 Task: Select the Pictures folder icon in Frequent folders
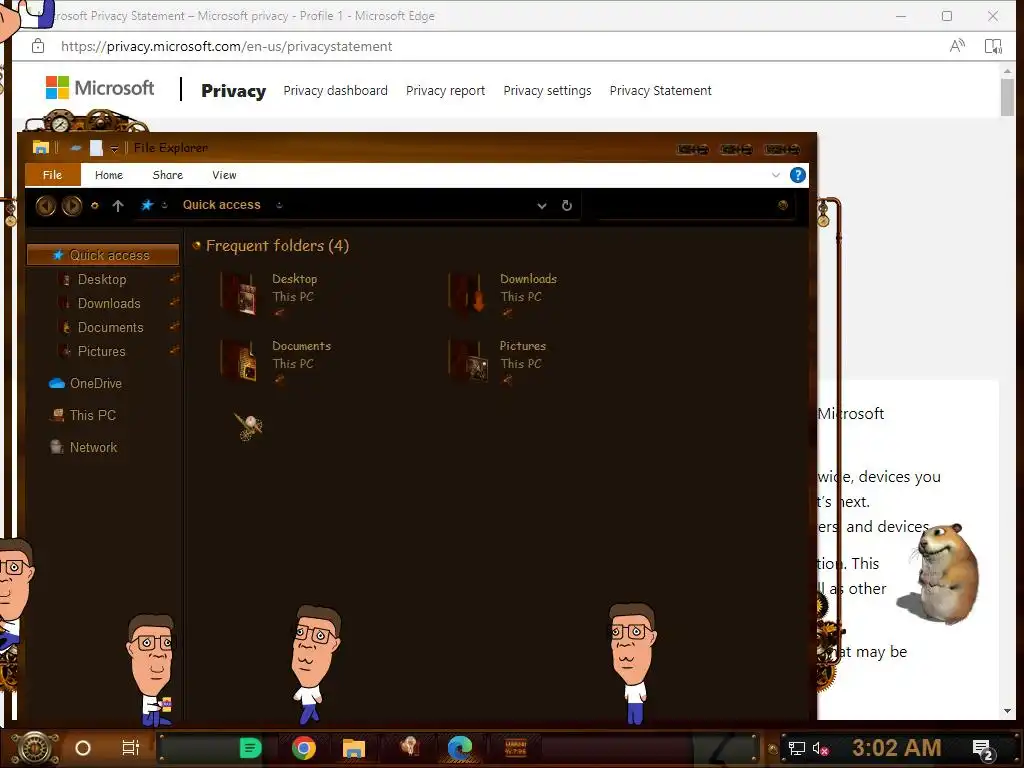pyautogui.click(x=468, y=361)
